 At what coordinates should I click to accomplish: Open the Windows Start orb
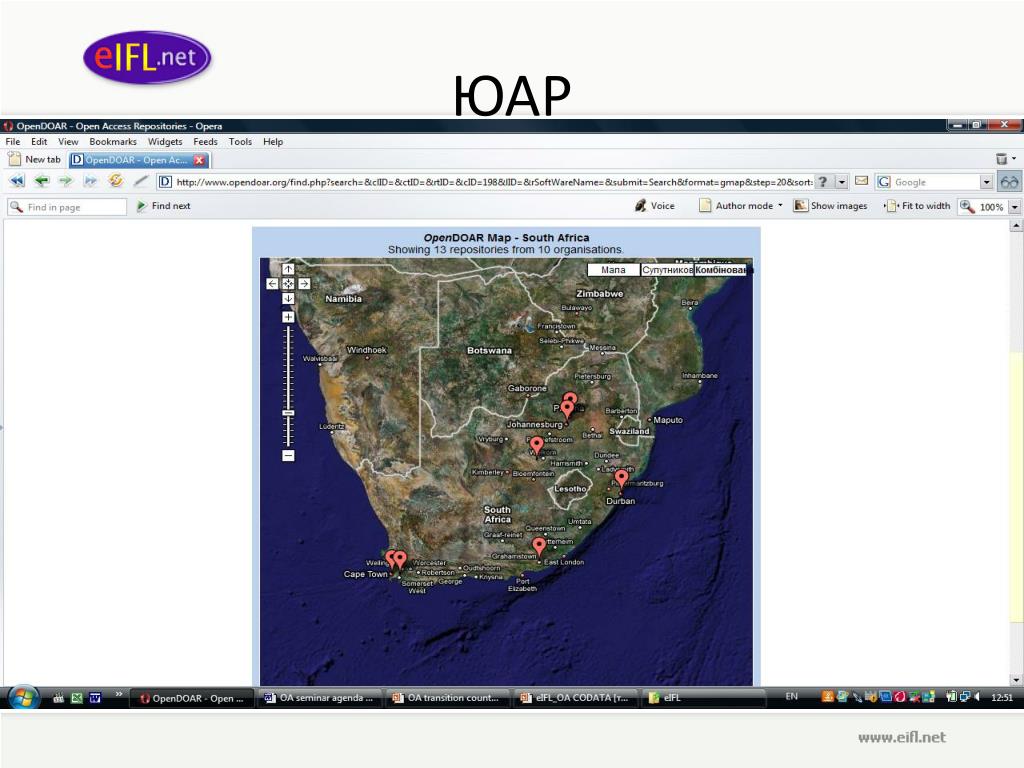coord(24,697)
